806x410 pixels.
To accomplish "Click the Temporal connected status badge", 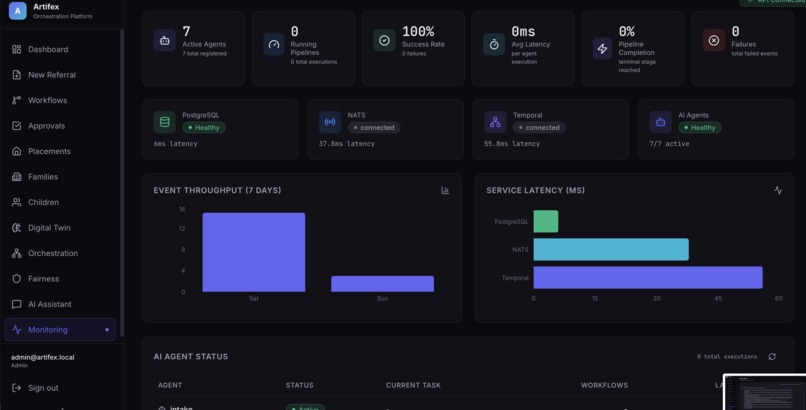I will 539,127.
